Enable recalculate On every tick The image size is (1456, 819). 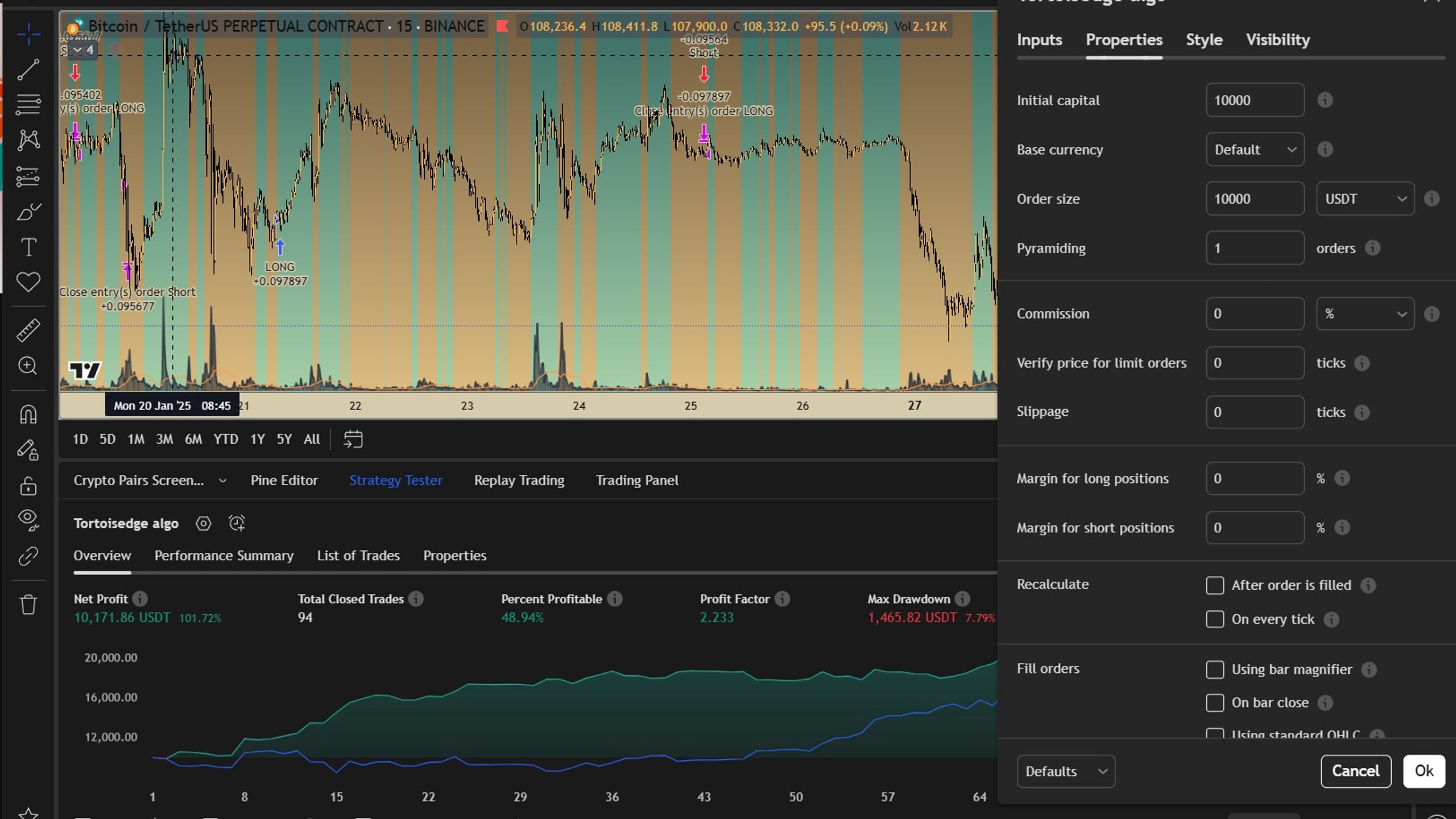click(x=1215, y=619)
